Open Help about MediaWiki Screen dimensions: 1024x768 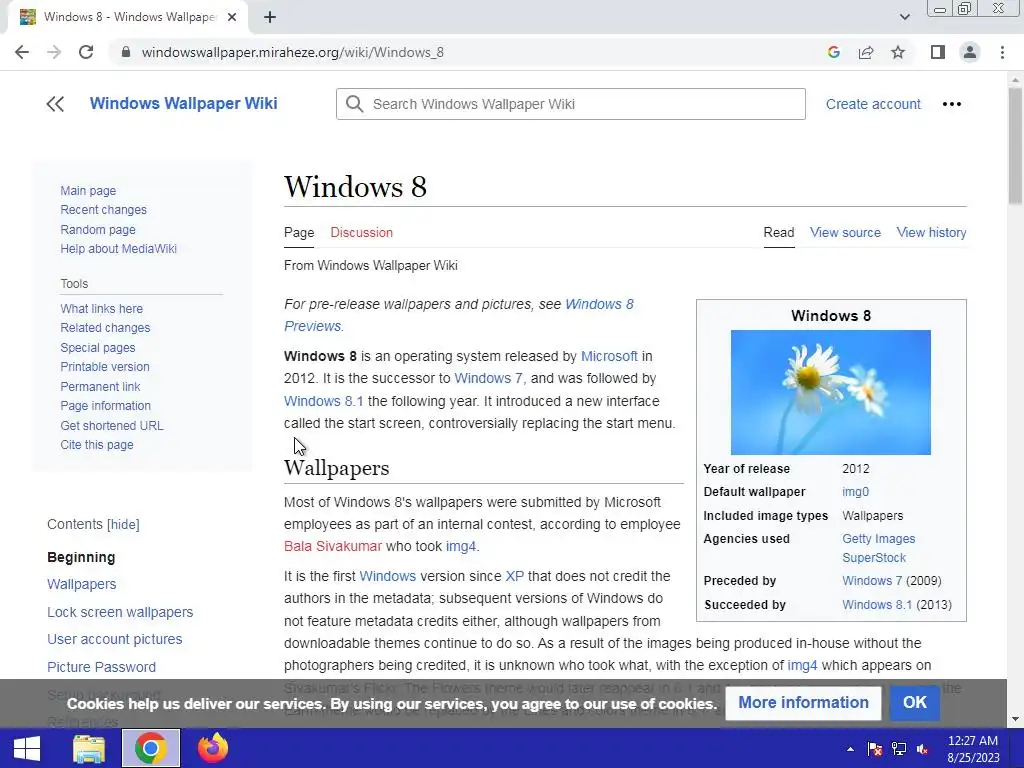tap(118, 249)
